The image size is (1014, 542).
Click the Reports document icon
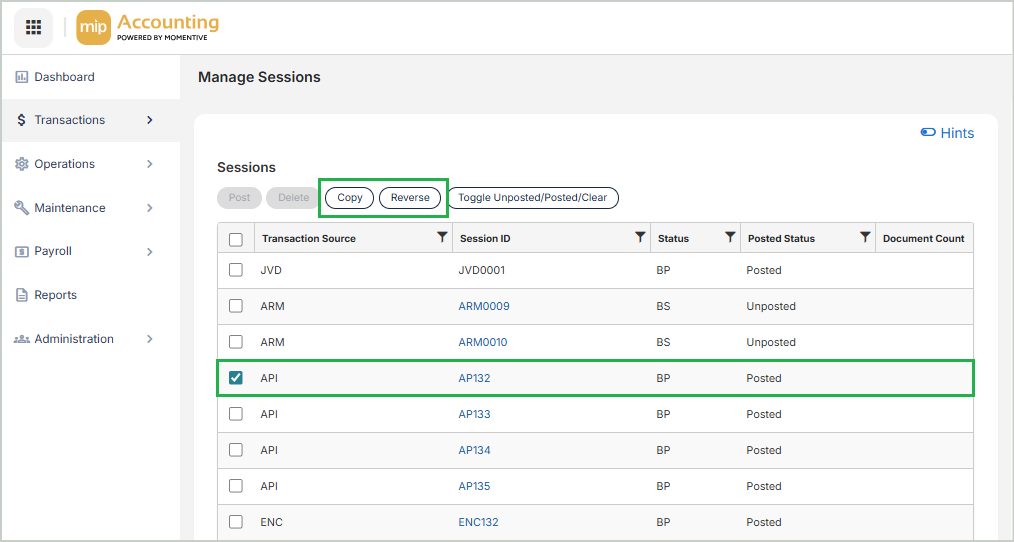click(x=22, y=295)
